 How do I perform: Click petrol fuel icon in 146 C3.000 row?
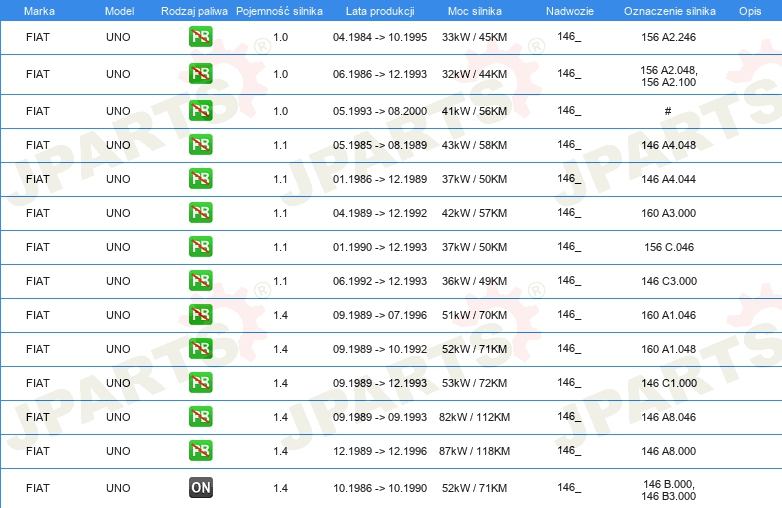click(200, 281)
